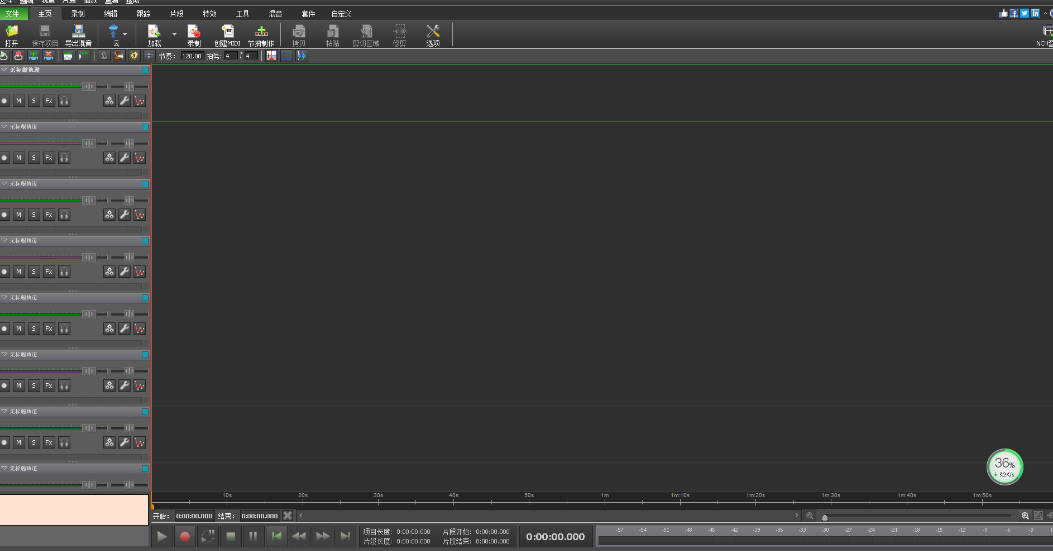Collapse the second track header triangle
This screenshot has width=1053, height=551.
[4, 126]
